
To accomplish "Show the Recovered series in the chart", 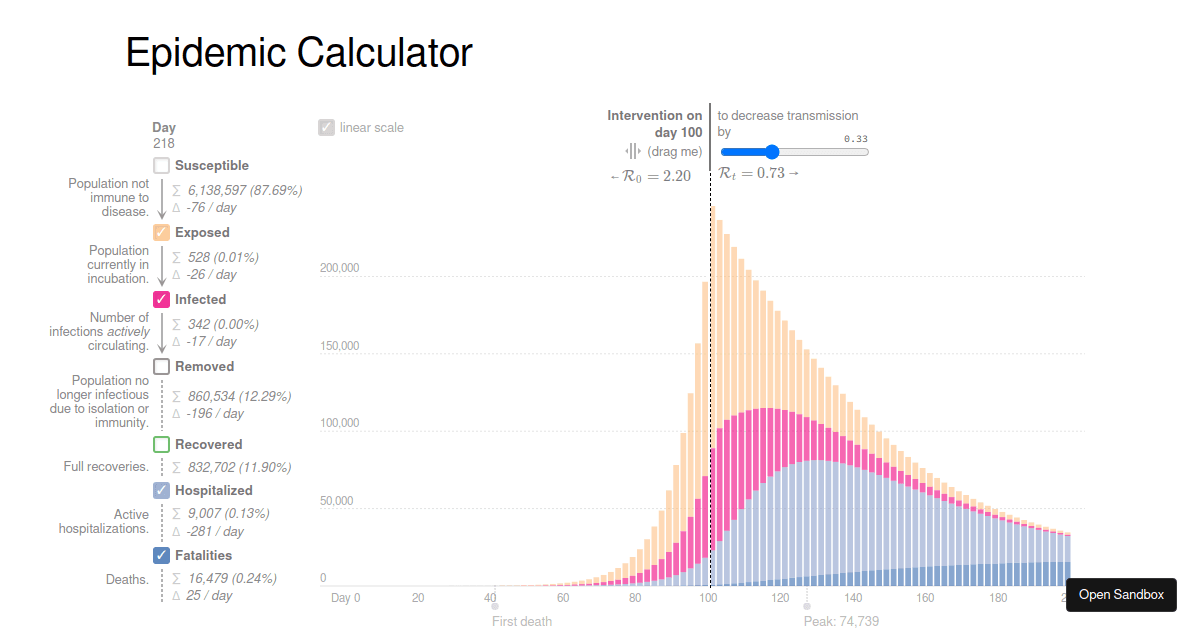I will [x=161, y=445].
